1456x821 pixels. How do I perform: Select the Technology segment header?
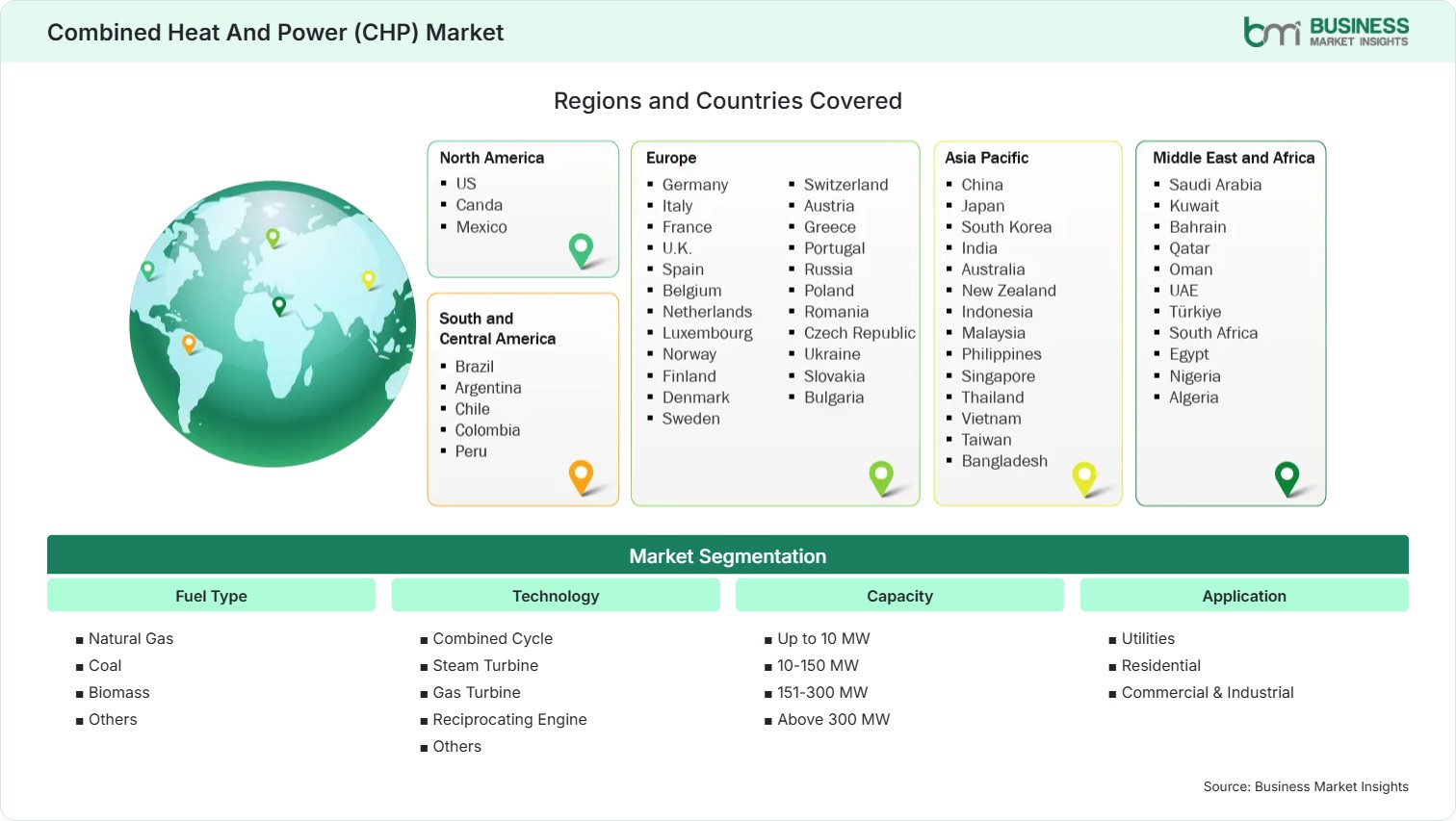coord(556,596)
